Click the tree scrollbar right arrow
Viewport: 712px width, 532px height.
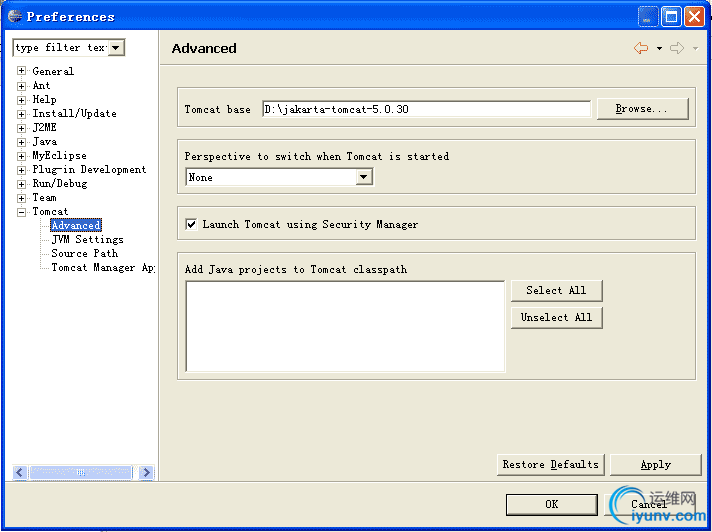click(x=146, y=473)
